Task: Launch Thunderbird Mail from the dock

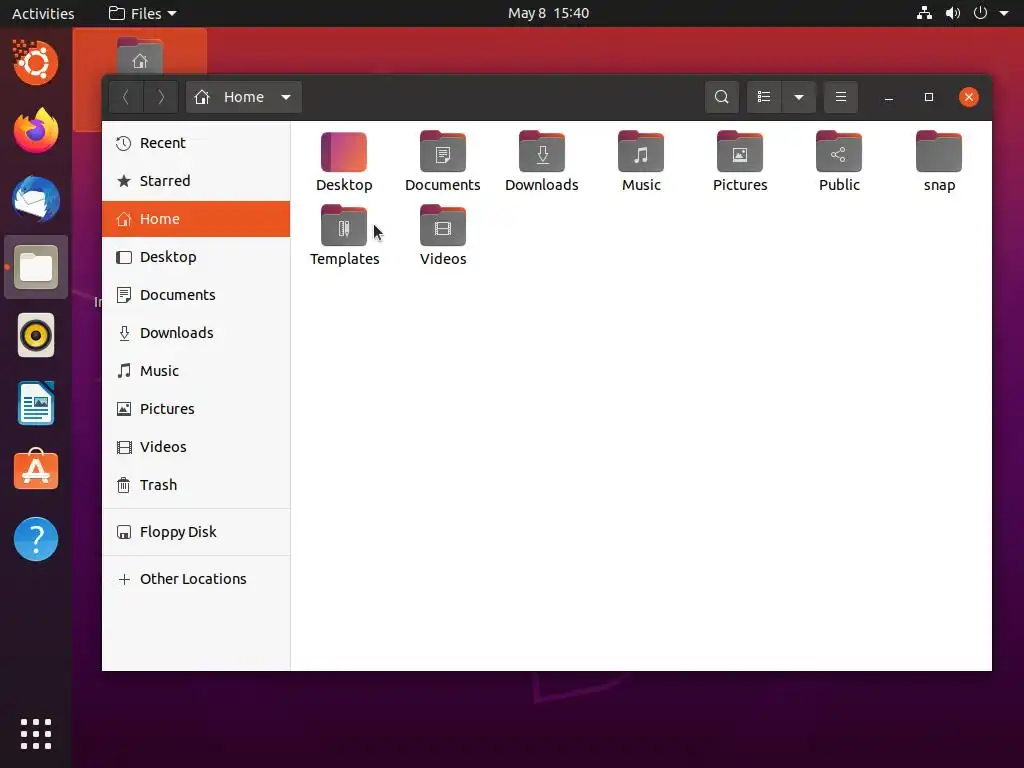Action: point(36,199)
